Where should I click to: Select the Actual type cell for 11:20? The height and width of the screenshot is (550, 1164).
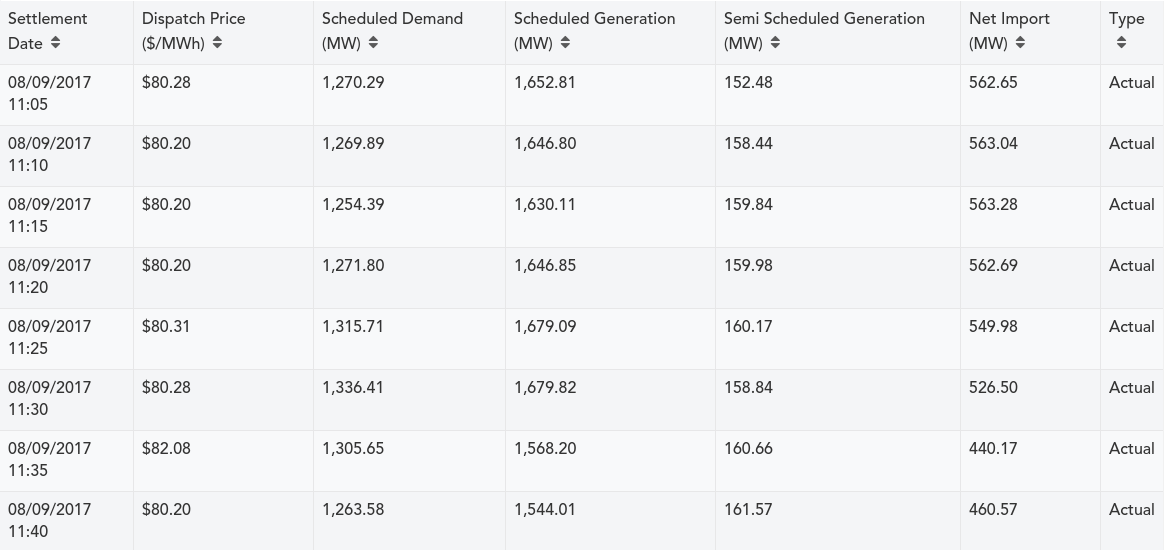click(1131, 265)
